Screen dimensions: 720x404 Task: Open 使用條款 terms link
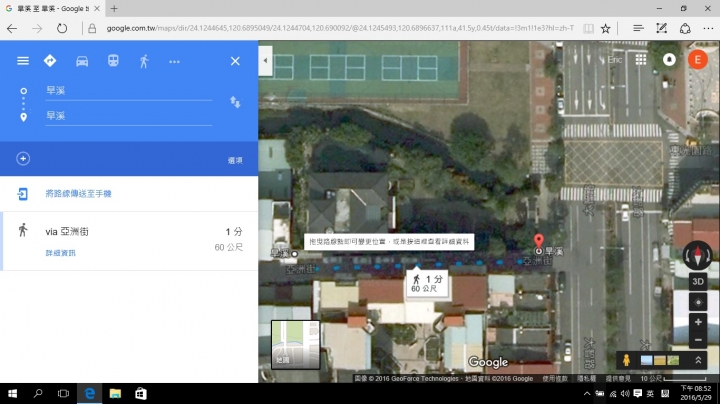click(555, 379)
